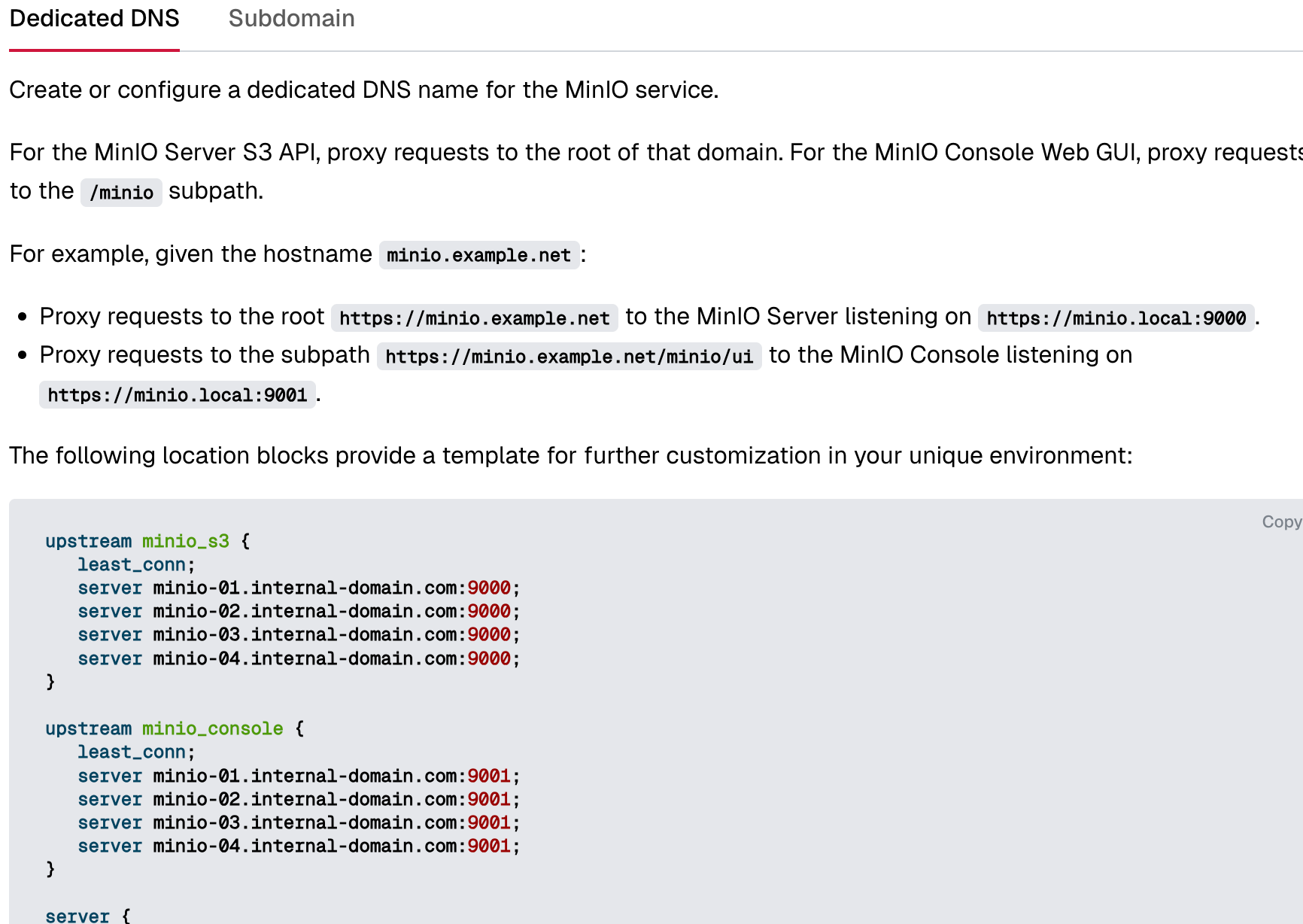1303x924 pixels.
Task: Copy the nginx code block
Action: point(1280,522)
